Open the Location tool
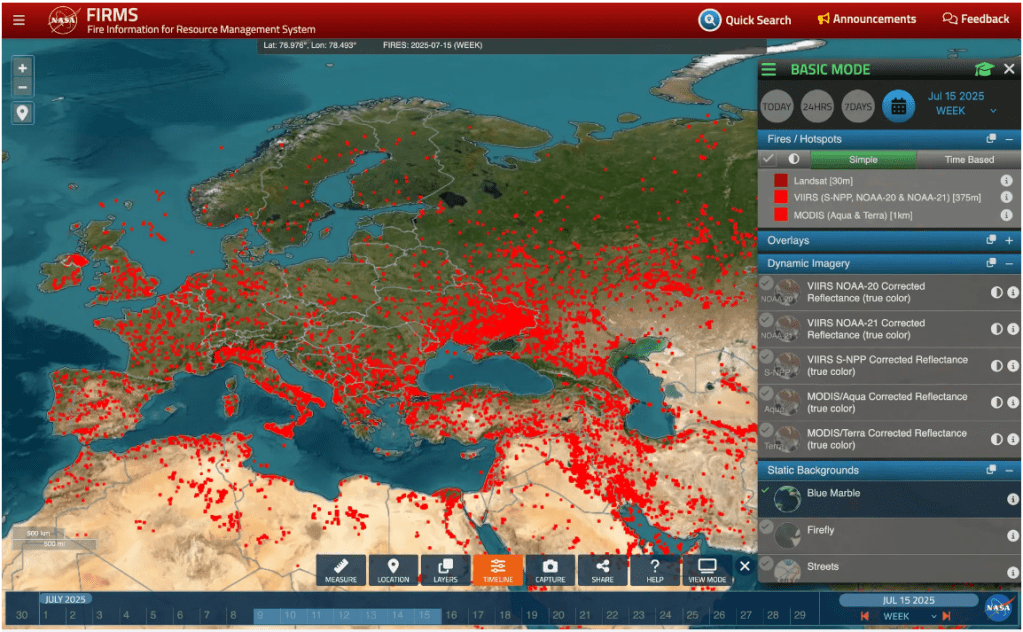 393,570
